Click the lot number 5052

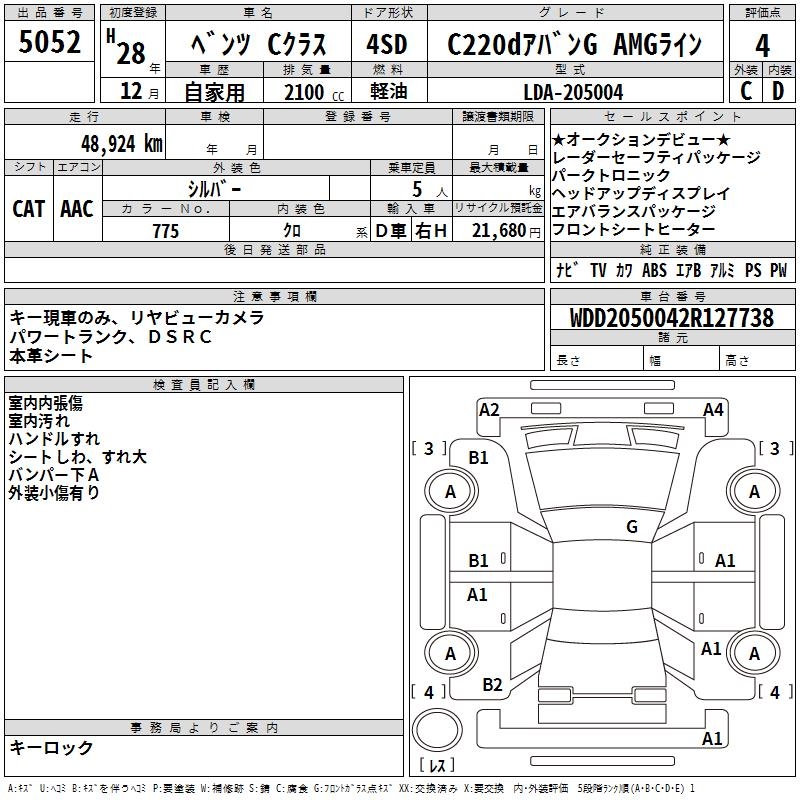click(49, 41)
